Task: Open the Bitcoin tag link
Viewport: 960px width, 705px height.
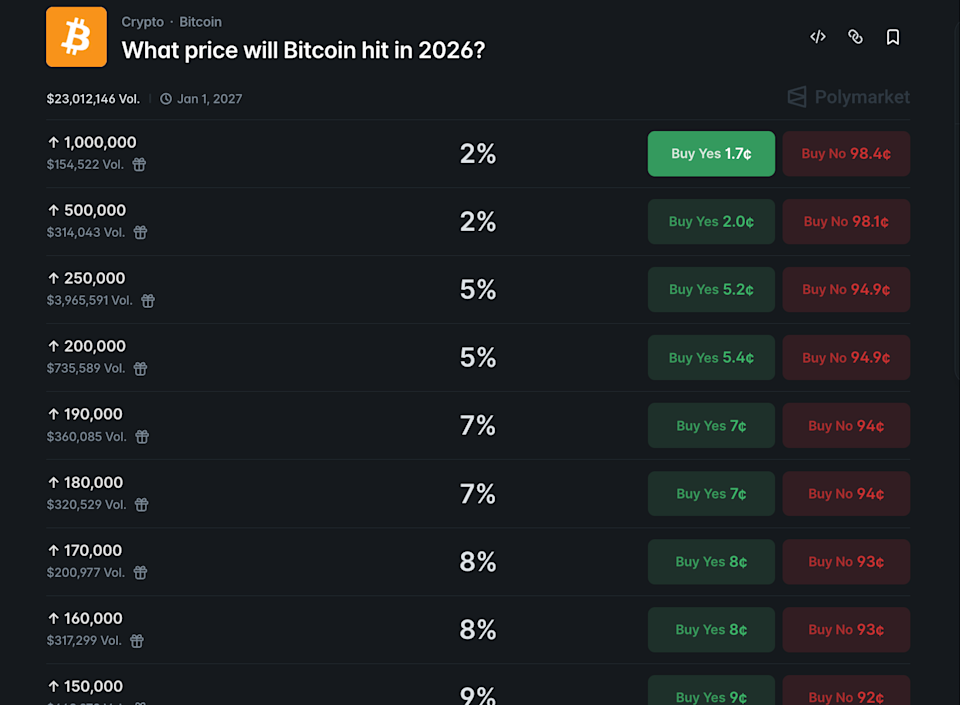Action: [x=200, y=22]
